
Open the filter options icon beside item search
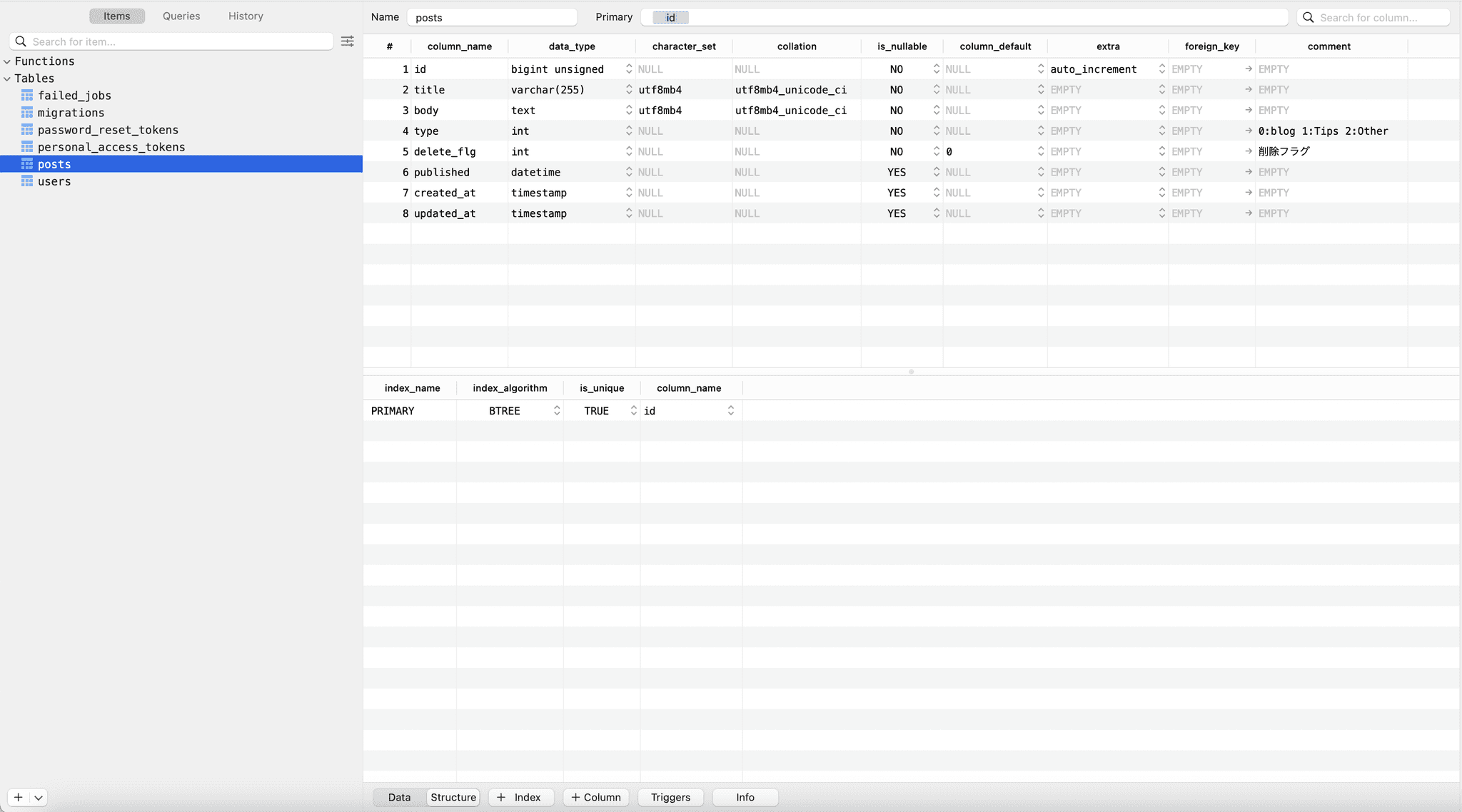point(348,41)
